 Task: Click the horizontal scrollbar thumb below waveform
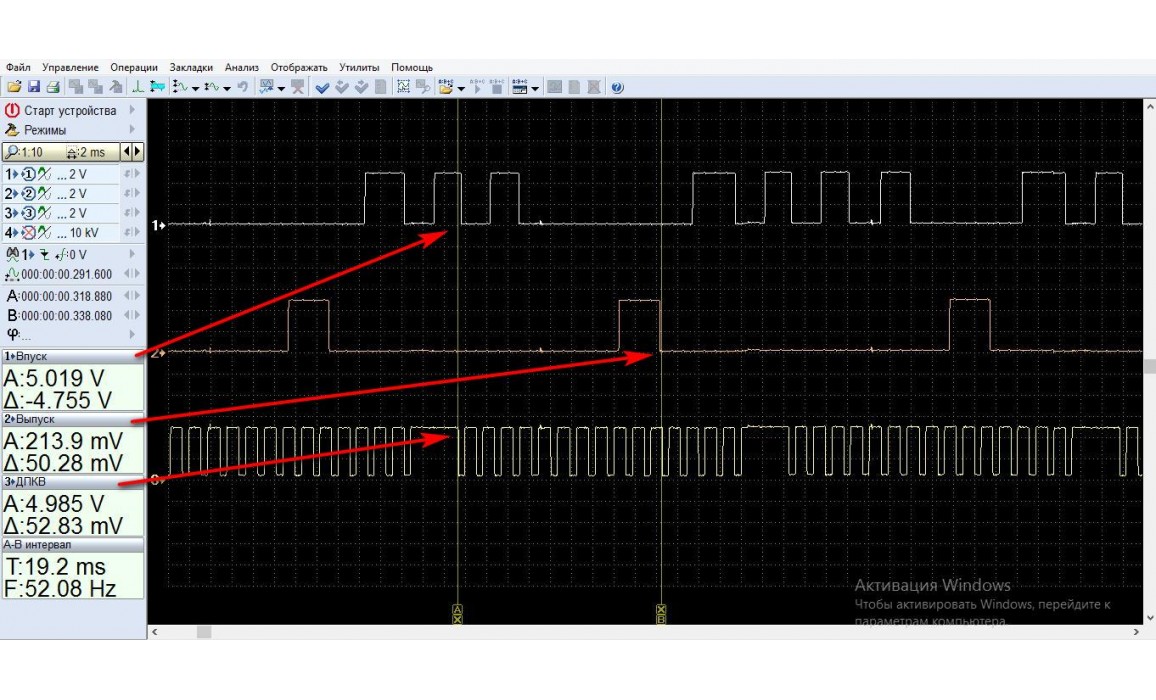click(204, 632)
